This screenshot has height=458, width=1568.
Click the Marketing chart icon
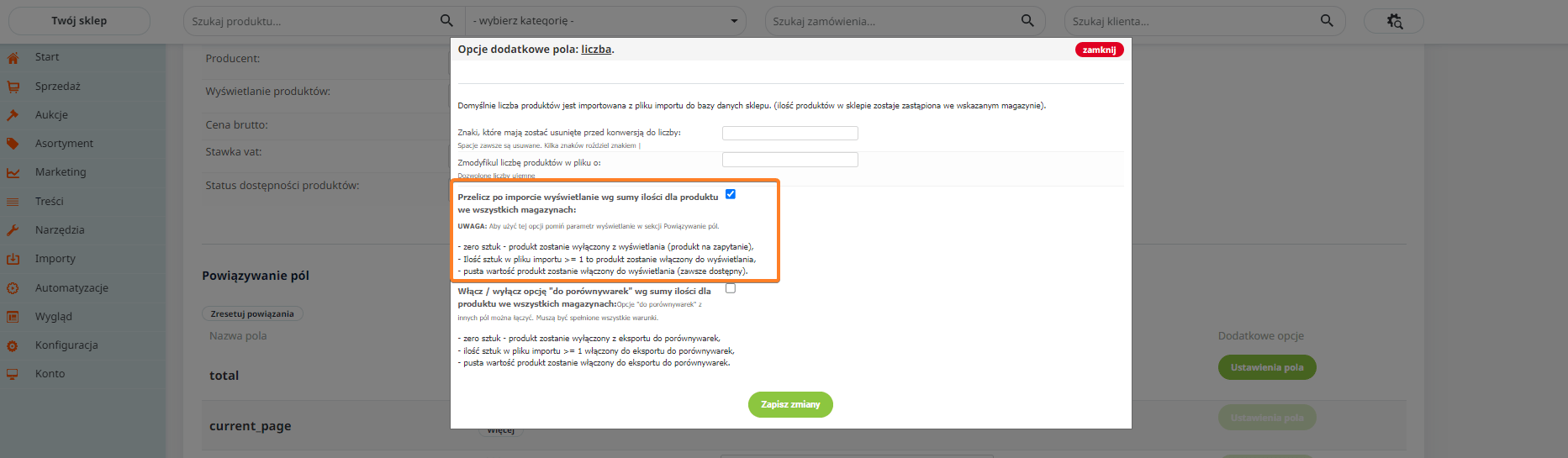pos(13,172)
